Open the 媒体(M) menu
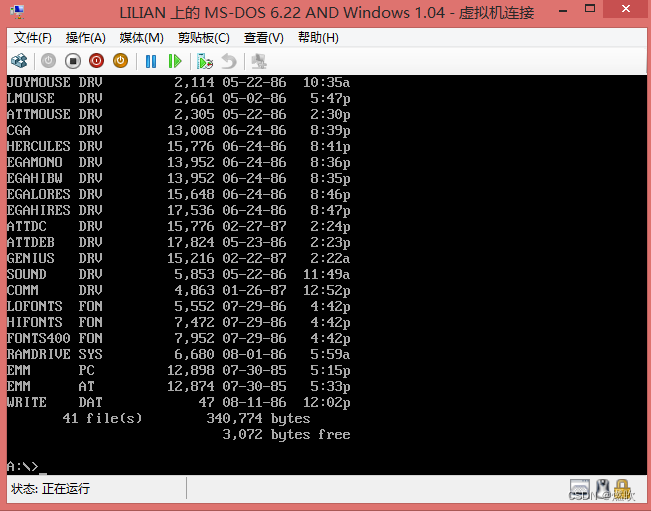This screenshot has width=651, height=511. pos(142,38)
